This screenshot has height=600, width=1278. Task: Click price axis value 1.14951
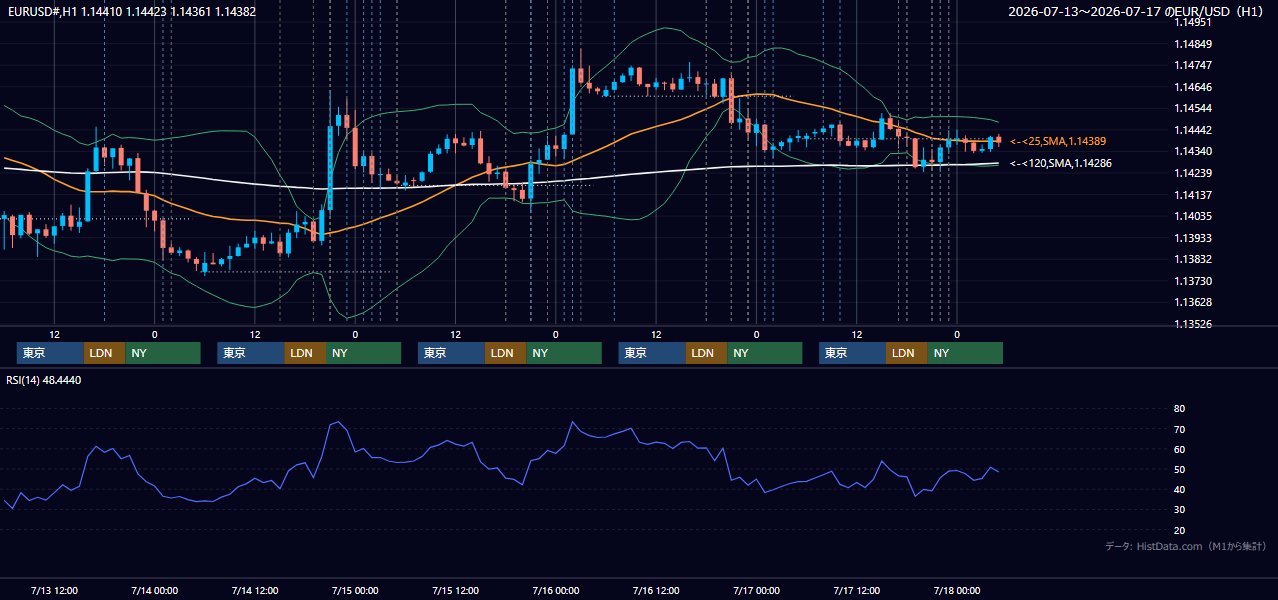pyautogui.click(x=1194, y=23)
